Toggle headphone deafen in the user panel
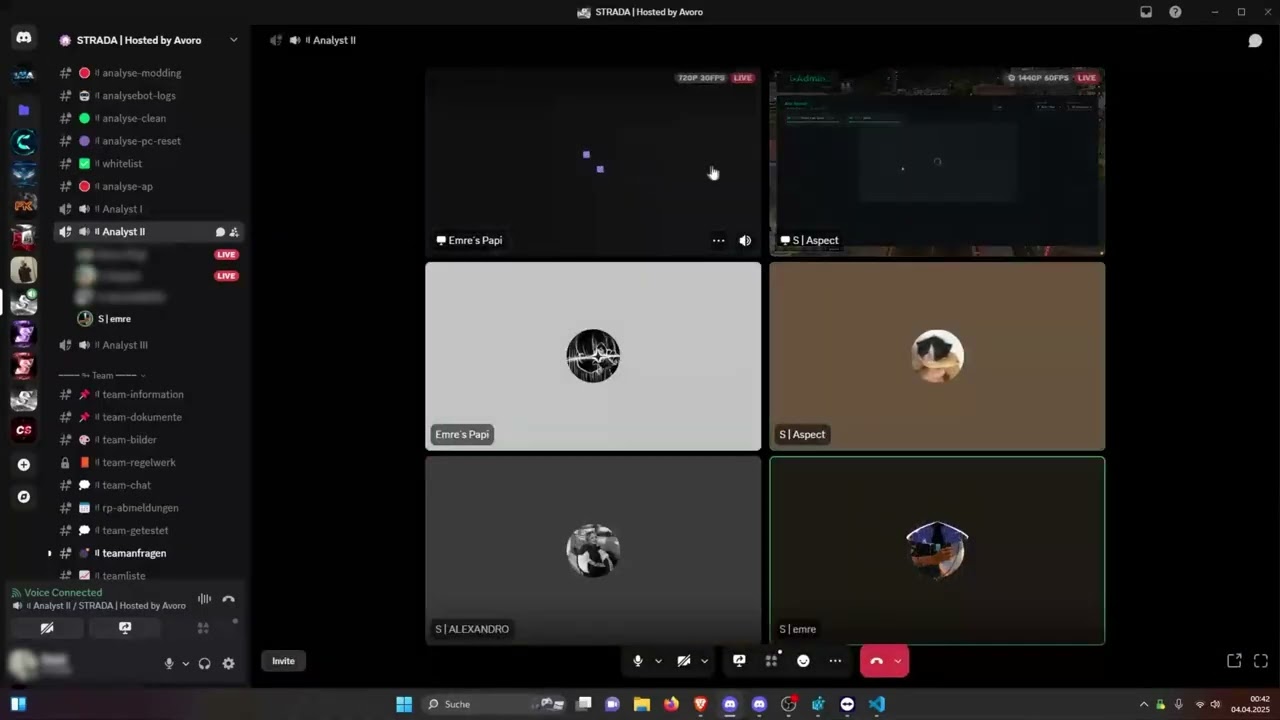1280x720 pixels. pyautogui.click(x=204, y=663)
